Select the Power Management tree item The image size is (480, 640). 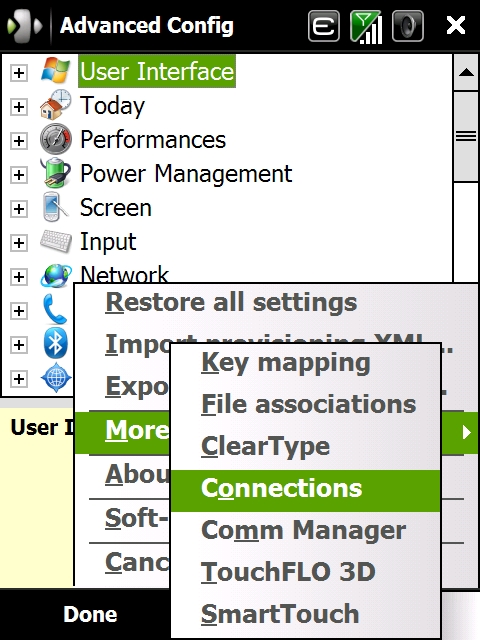pyautogui.click(x=186, y=174)
